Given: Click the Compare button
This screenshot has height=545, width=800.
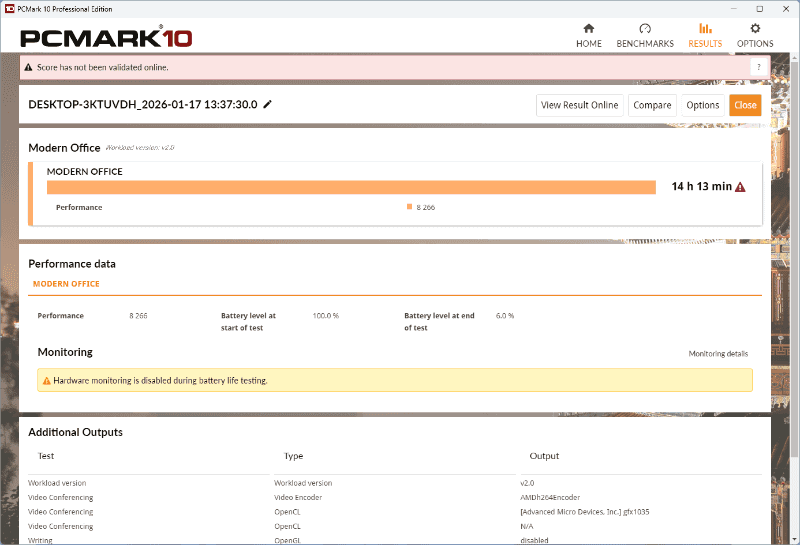Looking at the screenshot, I should click(x=652, y=105).
